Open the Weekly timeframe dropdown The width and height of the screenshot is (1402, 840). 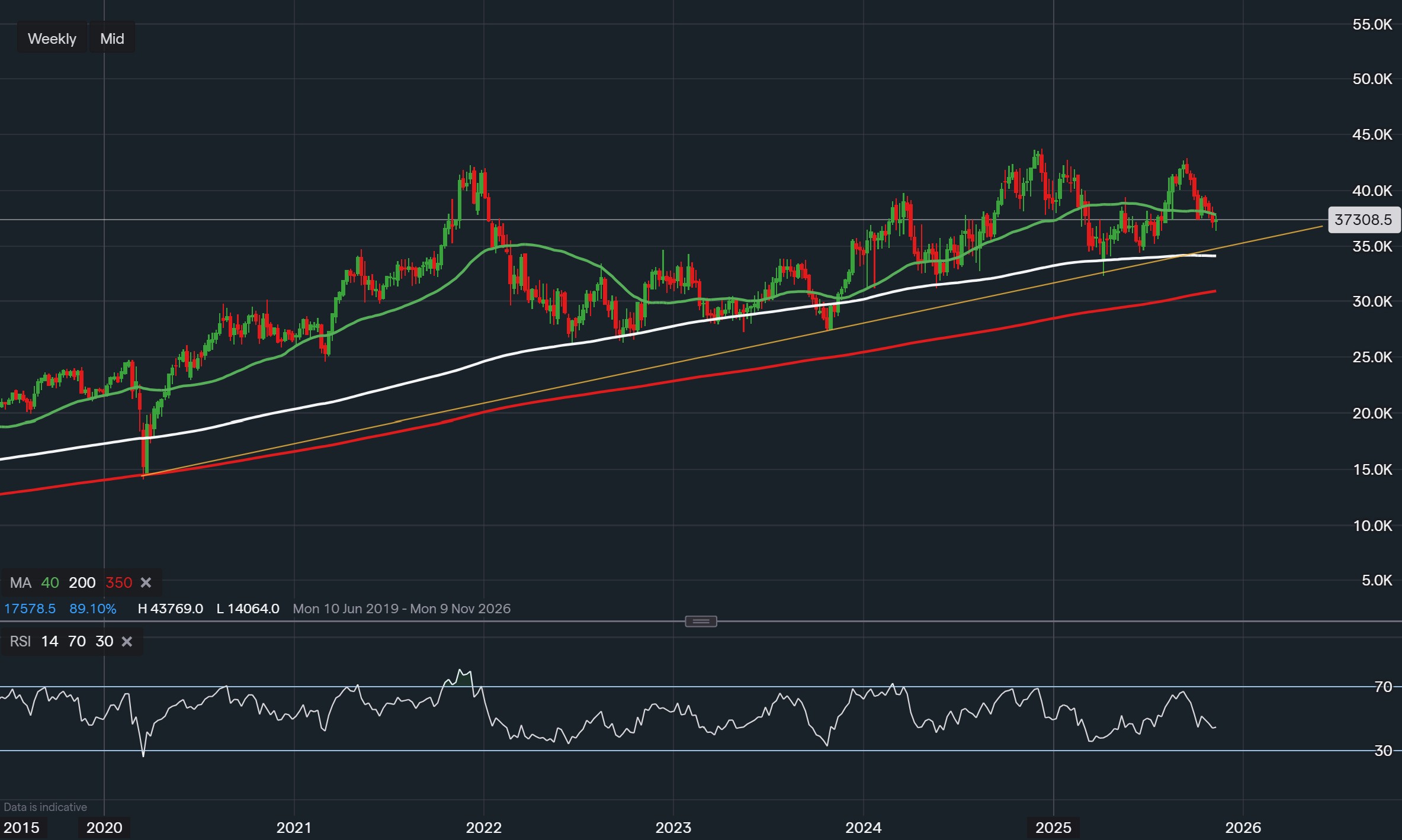[52, 38]
